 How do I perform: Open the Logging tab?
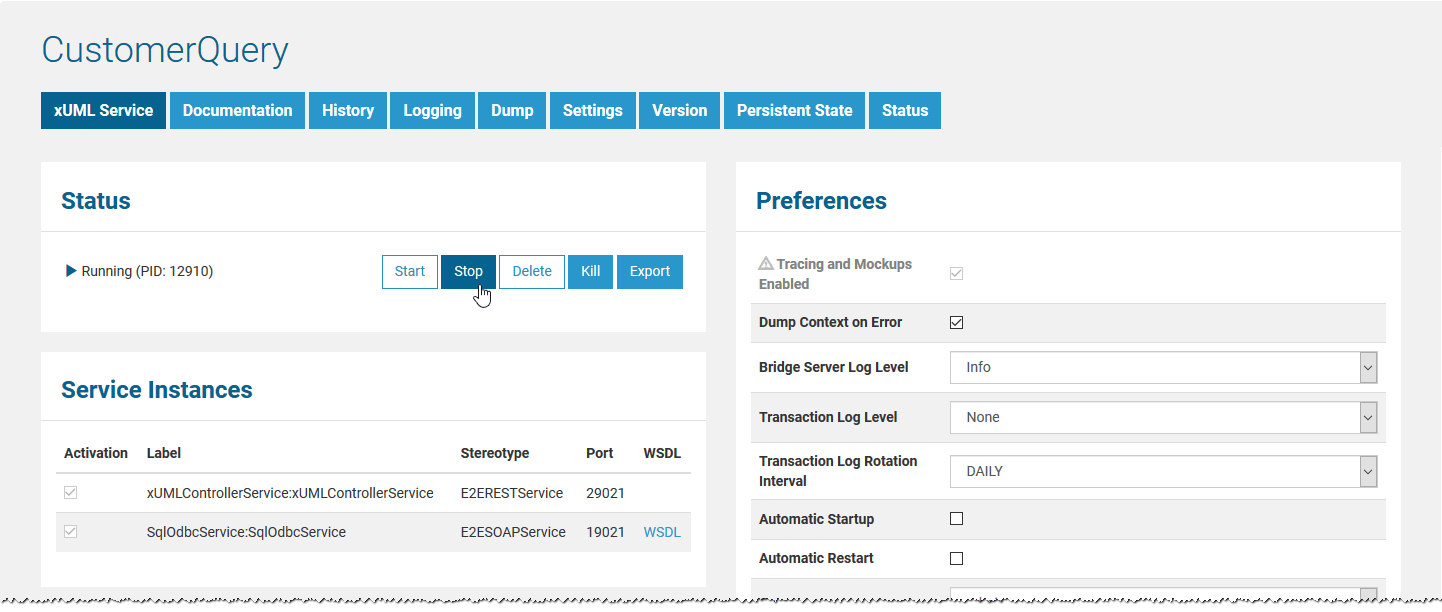point(432,110)
